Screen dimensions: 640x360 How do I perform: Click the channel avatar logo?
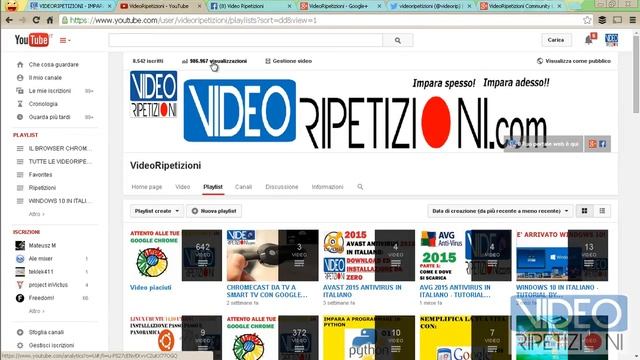click(x=153, y=94)
